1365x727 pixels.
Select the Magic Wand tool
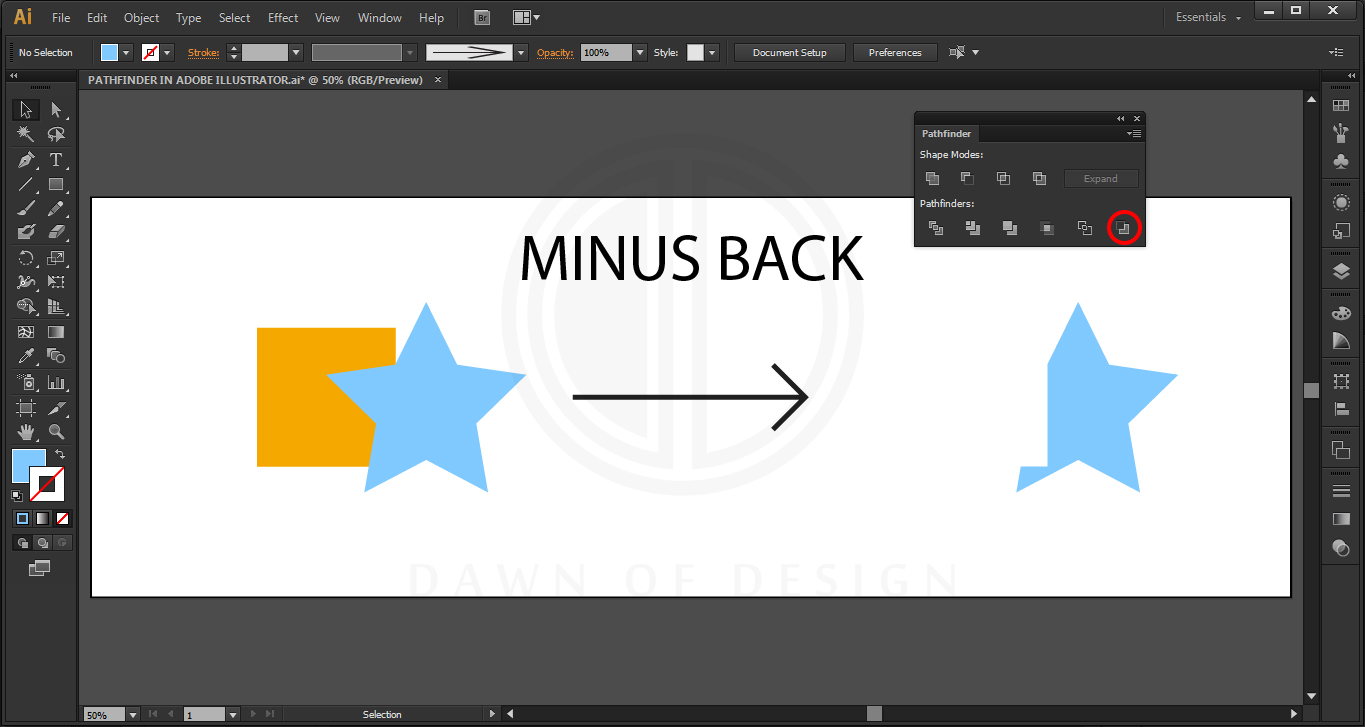tap(25, 133)
